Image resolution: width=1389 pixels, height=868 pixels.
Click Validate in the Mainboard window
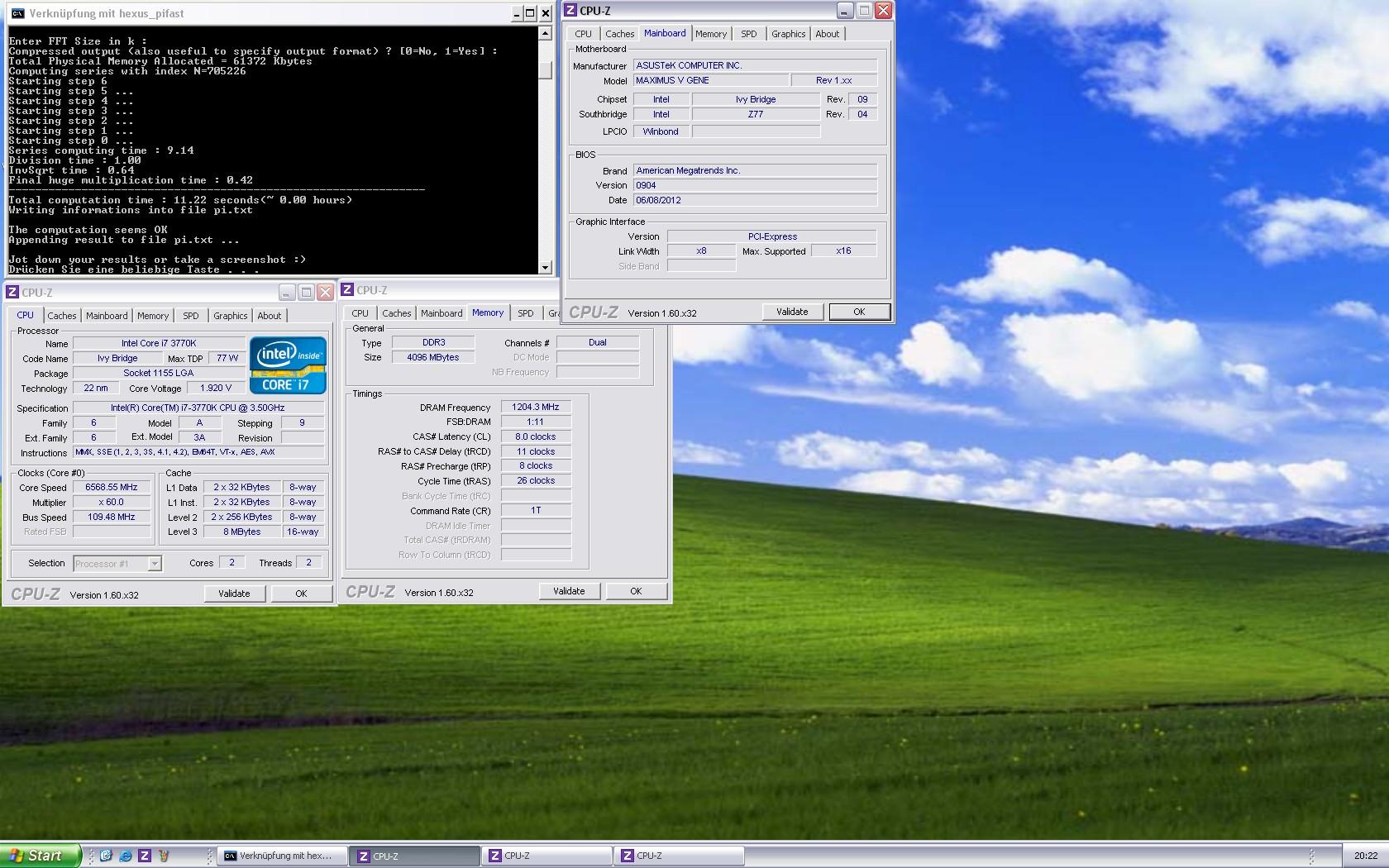tap(792, 312)
